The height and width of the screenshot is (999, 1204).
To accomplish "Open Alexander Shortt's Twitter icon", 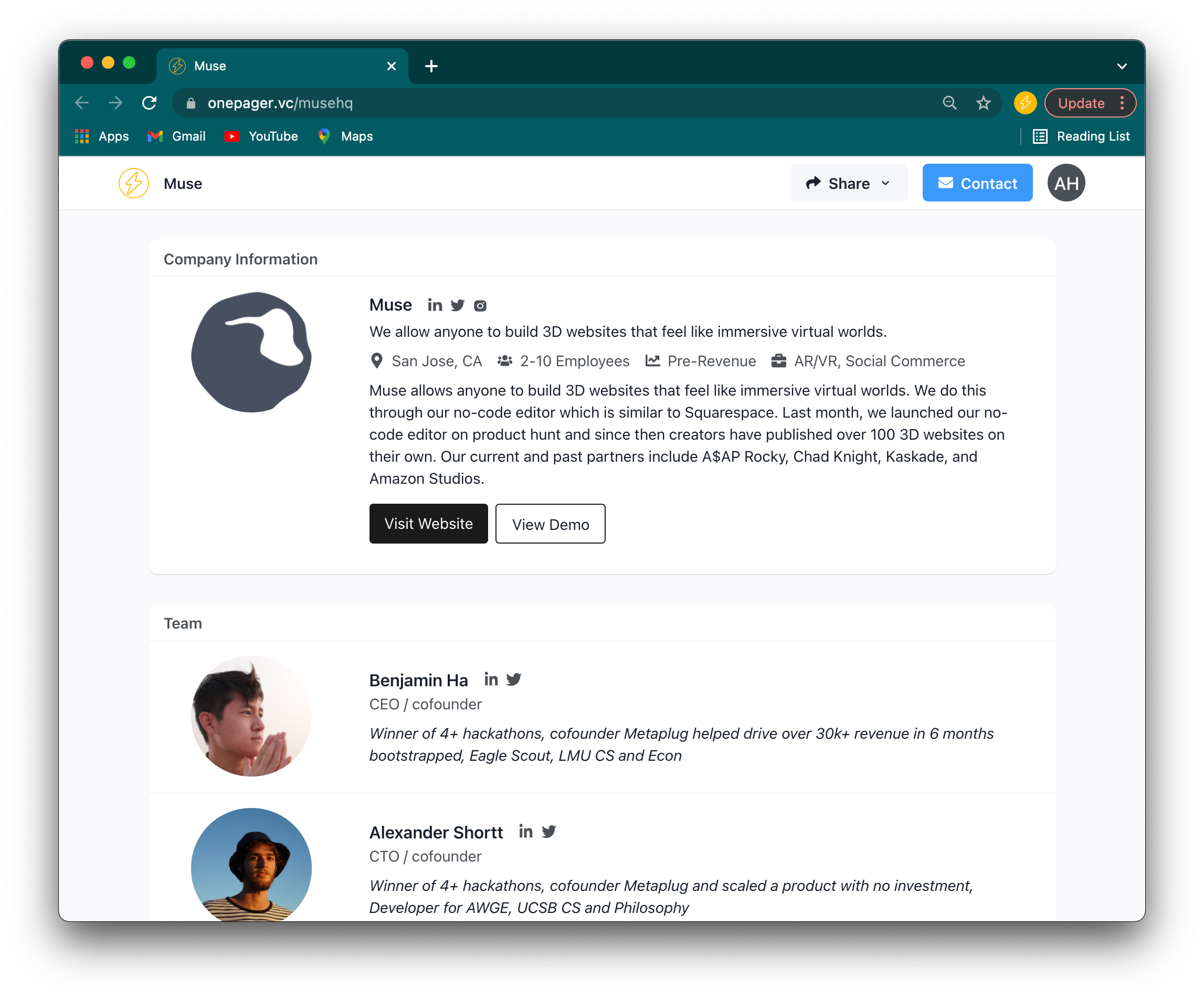I will click(548, 832).
